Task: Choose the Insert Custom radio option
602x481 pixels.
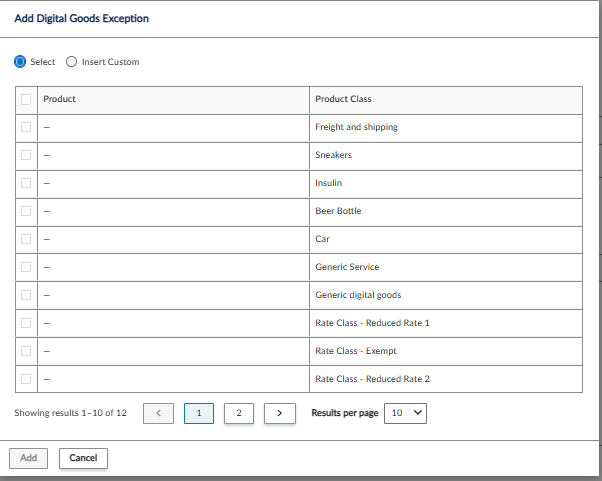Action: (71, 62)
